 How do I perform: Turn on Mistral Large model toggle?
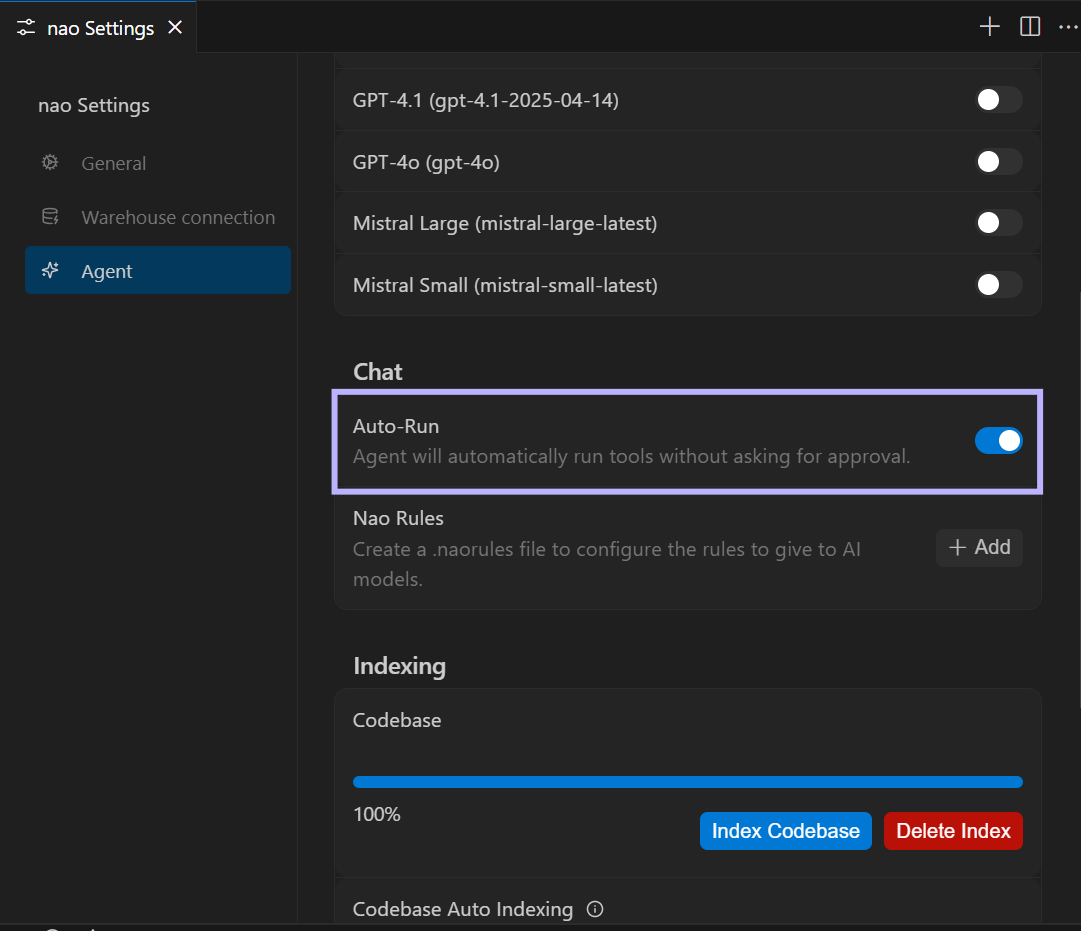[x=998, y=223]
